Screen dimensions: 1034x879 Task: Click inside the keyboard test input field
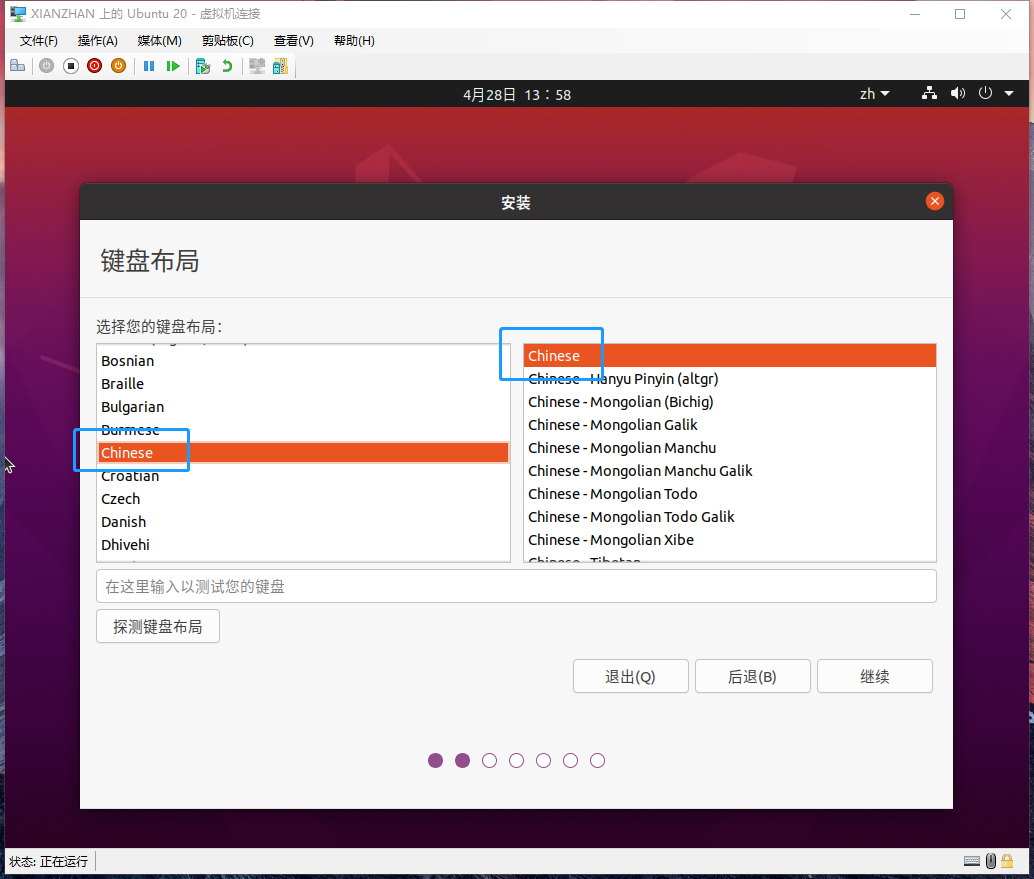[x=516, y=586]
